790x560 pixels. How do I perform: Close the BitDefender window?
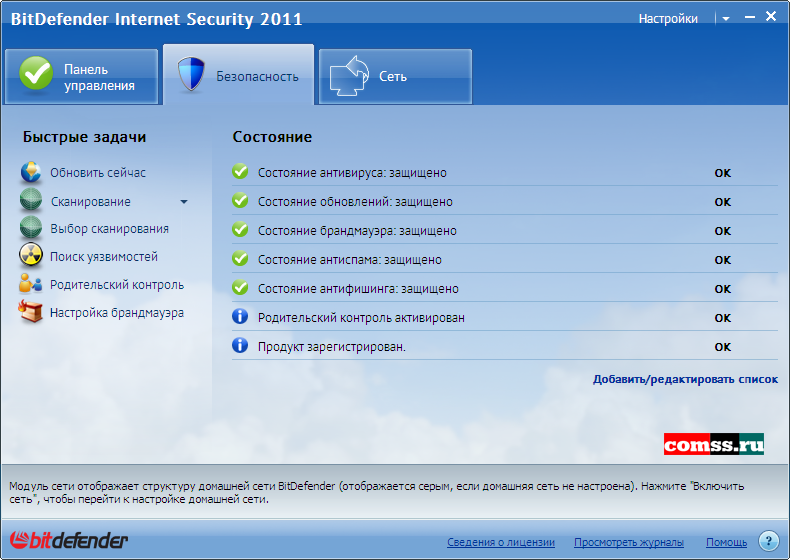click(771, 17)
